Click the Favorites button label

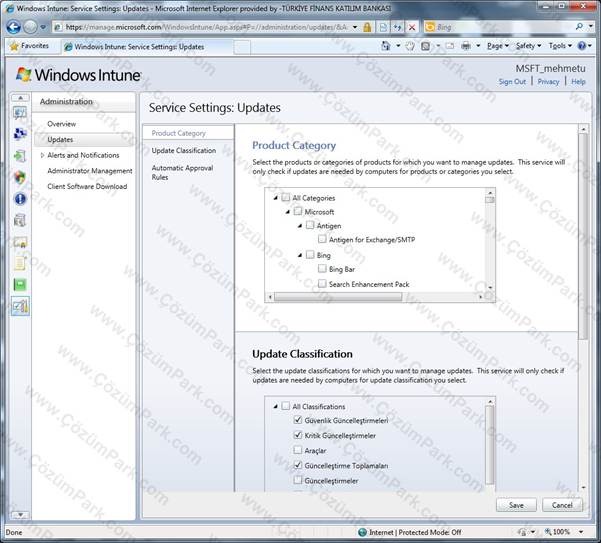tap(34, 46)
